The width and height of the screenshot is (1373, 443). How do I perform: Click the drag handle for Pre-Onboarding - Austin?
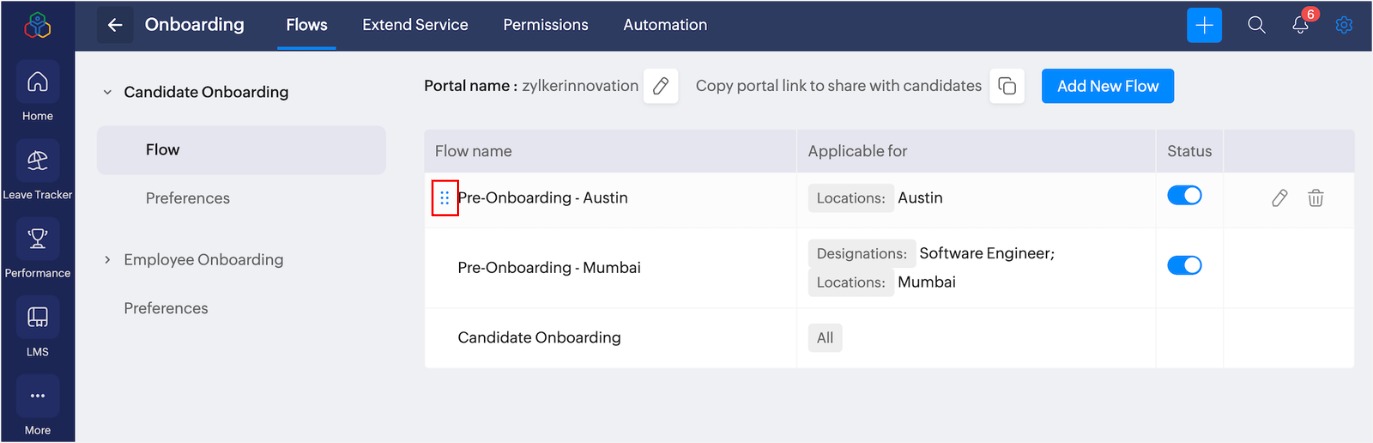tap(445, 198)
